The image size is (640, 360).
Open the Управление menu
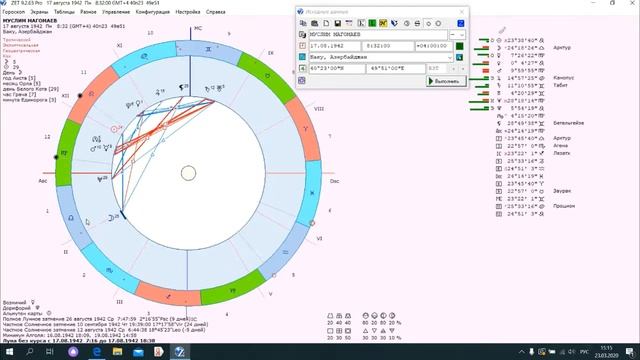(x=116, y=12)
